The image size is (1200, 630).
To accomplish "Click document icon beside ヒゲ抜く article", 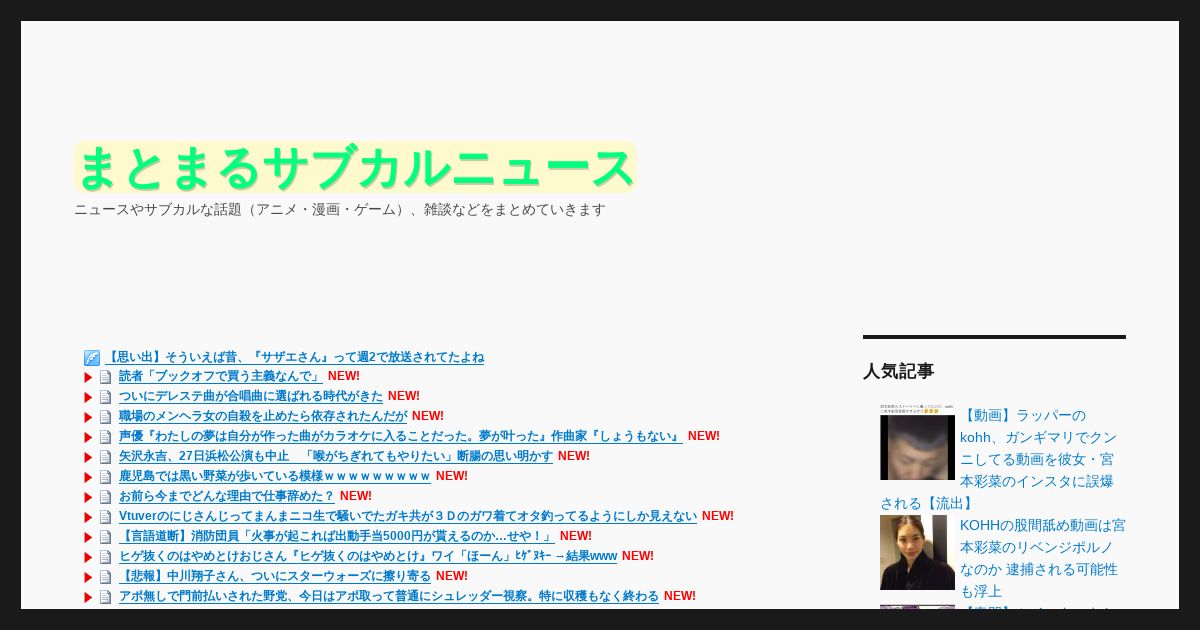I will click(x=105, y=557).
